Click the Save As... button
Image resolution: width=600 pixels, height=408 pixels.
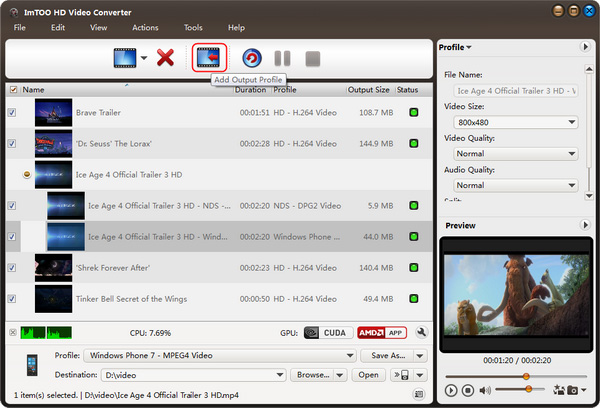coord(388,356)
